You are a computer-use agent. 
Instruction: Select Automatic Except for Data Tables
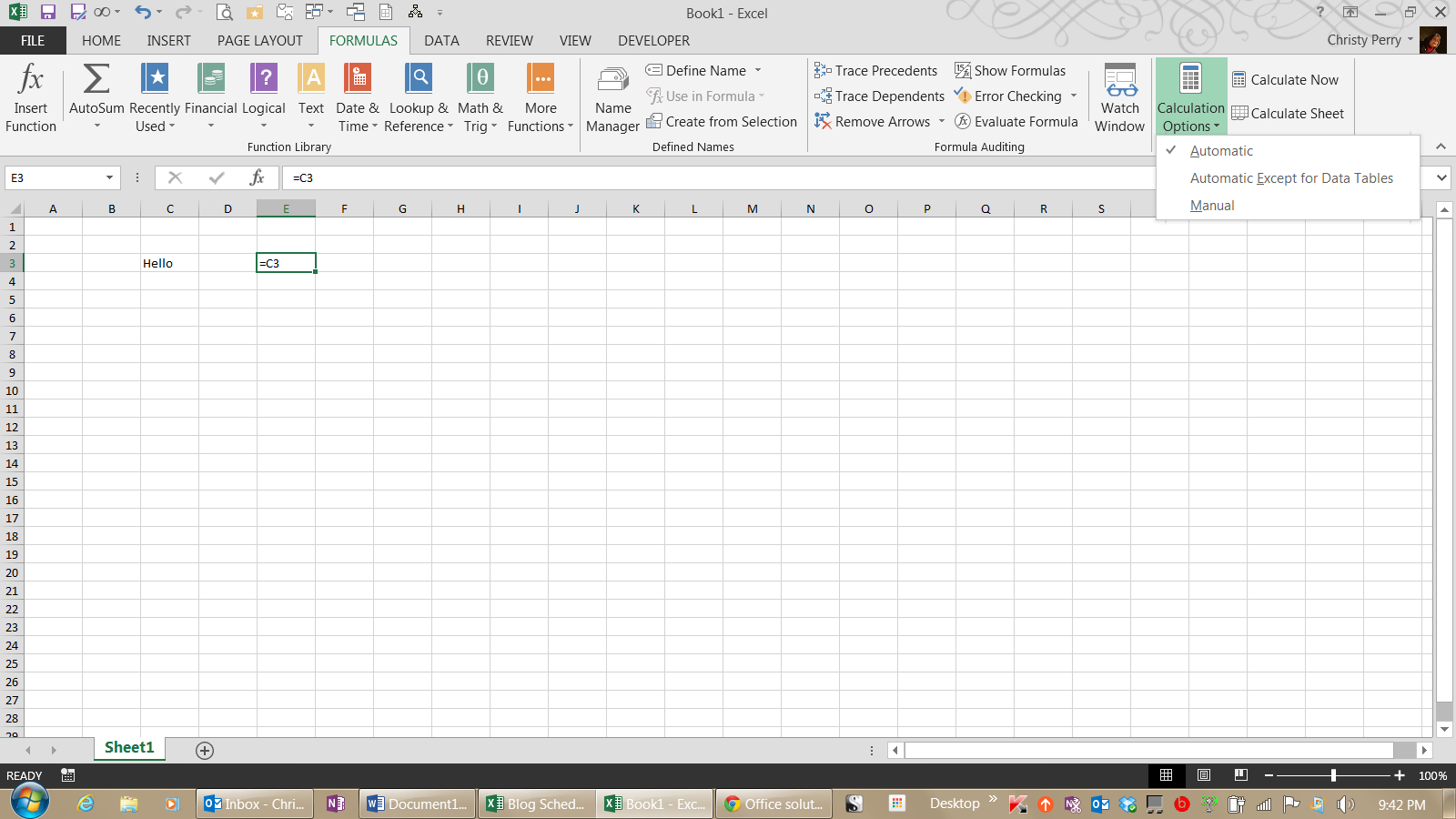[1290, 178]
